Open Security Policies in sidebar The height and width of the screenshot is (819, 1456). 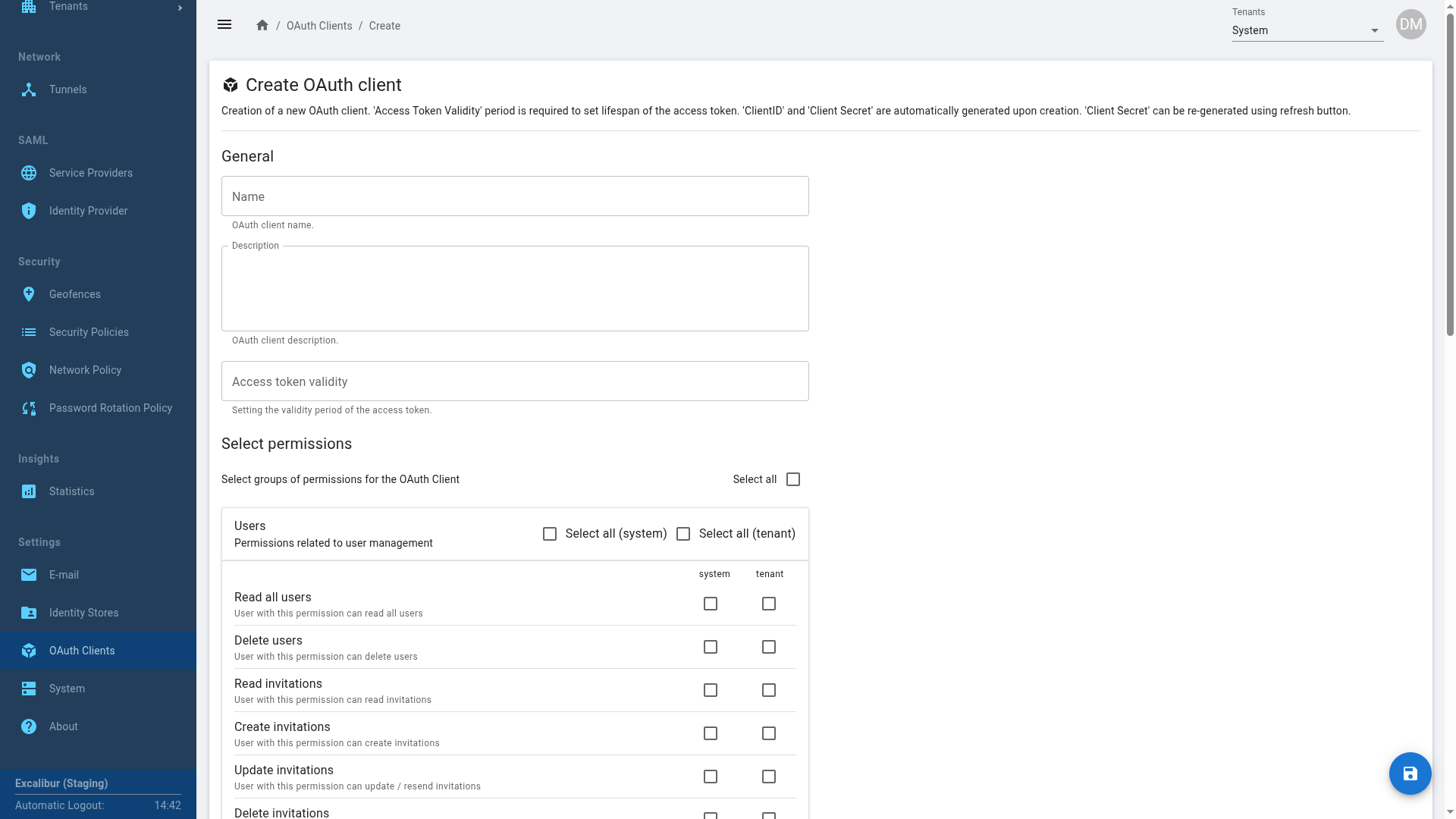click(89, 332)
